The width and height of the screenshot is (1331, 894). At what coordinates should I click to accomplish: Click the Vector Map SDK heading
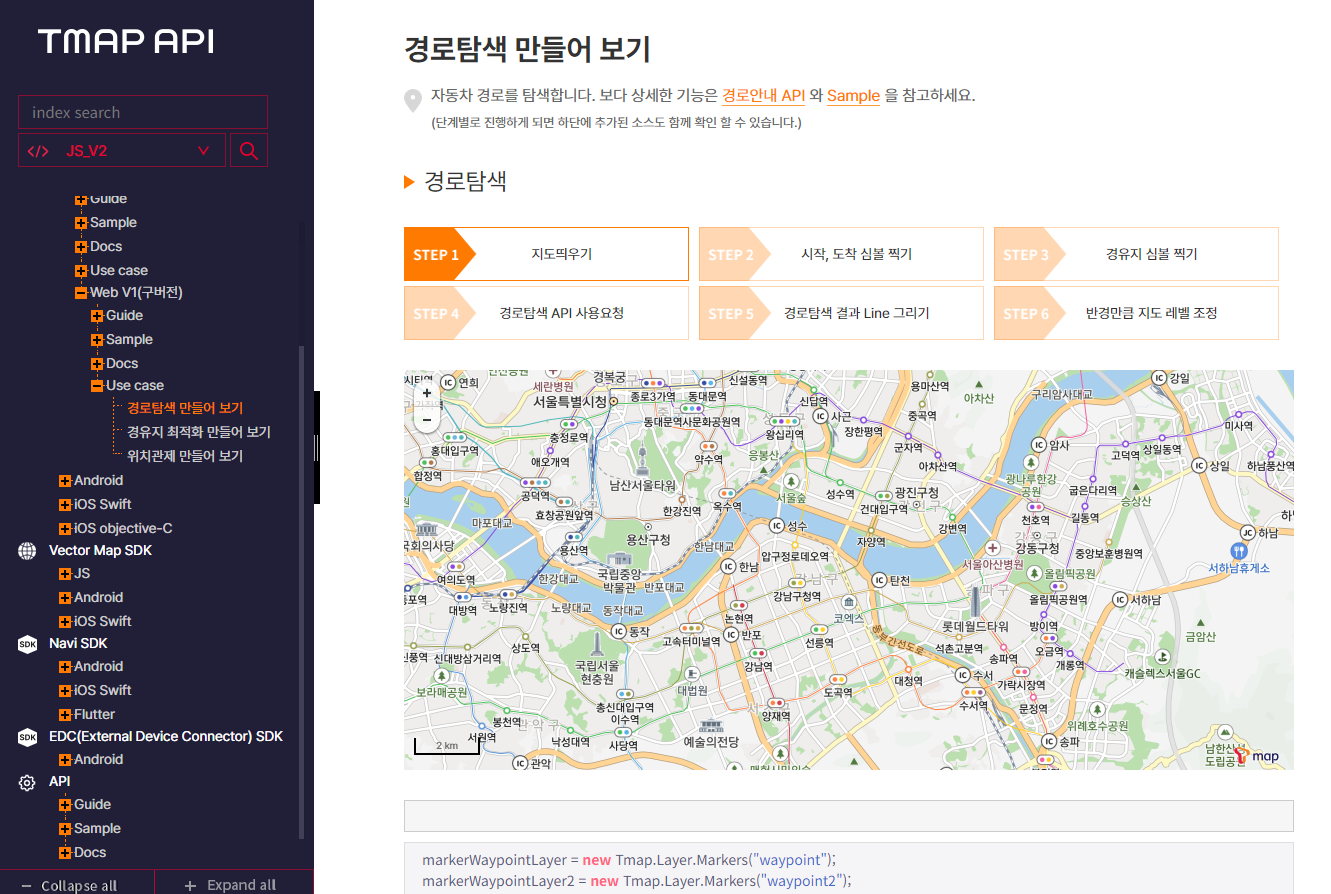point(100,551)
